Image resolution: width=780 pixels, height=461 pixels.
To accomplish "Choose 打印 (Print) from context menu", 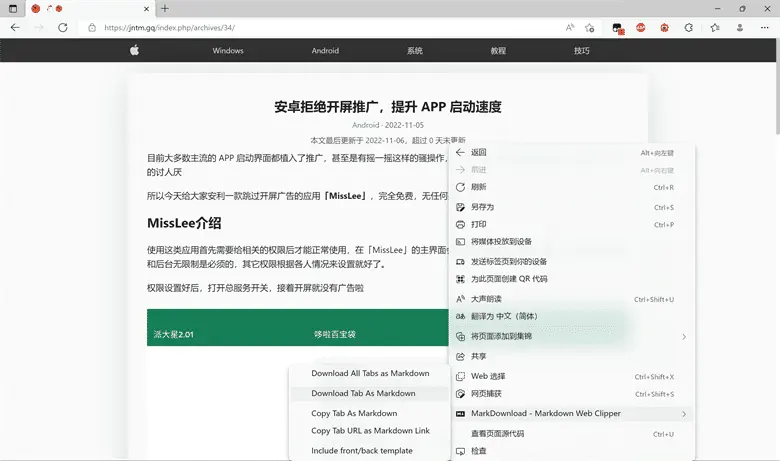I will pos(479,224).
